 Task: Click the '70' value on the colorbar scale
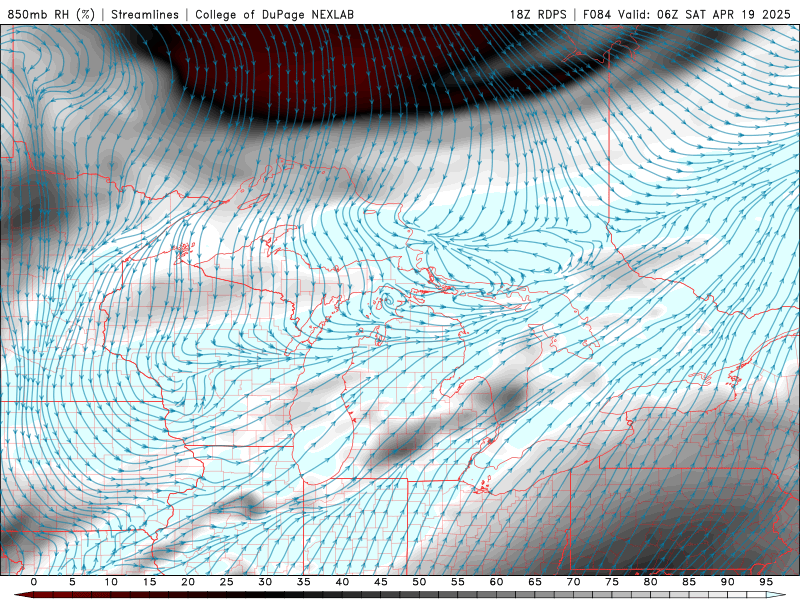point(573,582)
